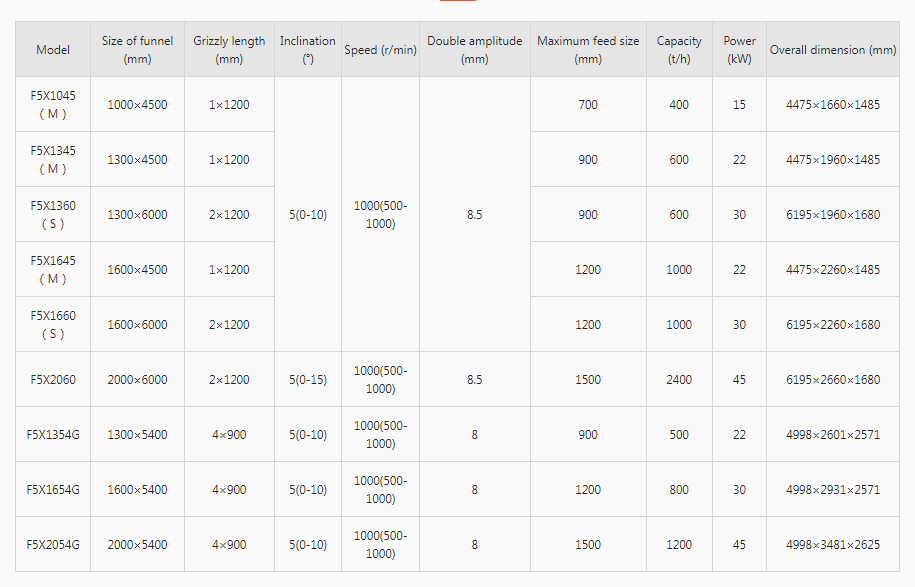Viewport: 915px width, 587px height.
Task: Select the 5(0-15) inclination cell
Action: click(307, 380)
